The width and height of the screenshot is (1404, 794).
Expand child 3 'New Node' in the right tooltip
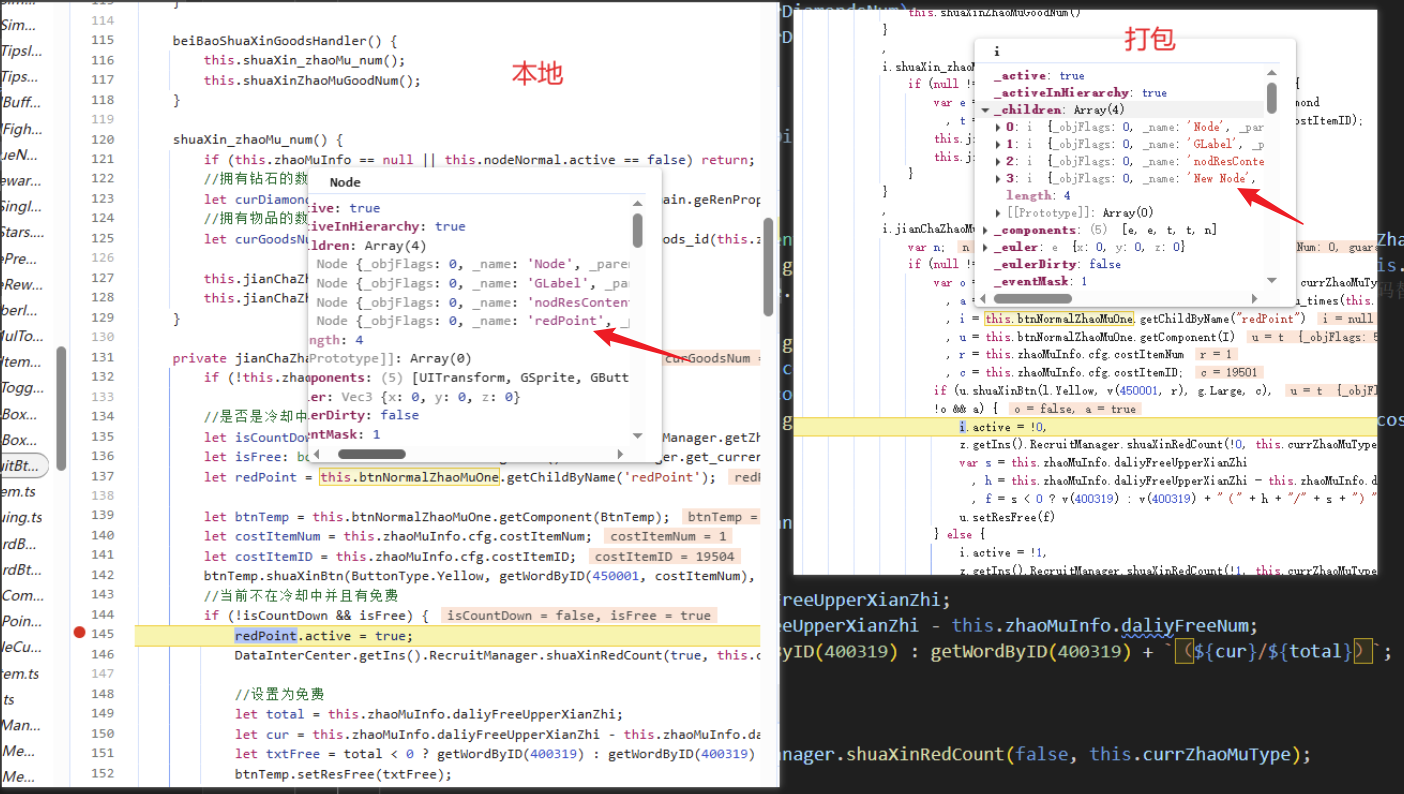998,178
